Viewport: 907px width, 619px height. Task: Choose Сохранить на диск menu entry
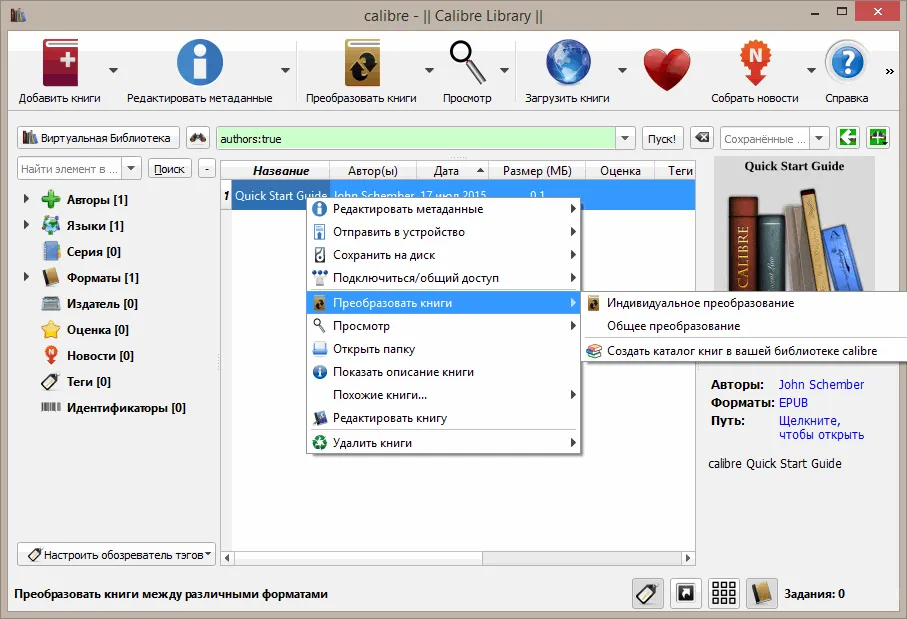pyautogui.click(x=444, y=255)
